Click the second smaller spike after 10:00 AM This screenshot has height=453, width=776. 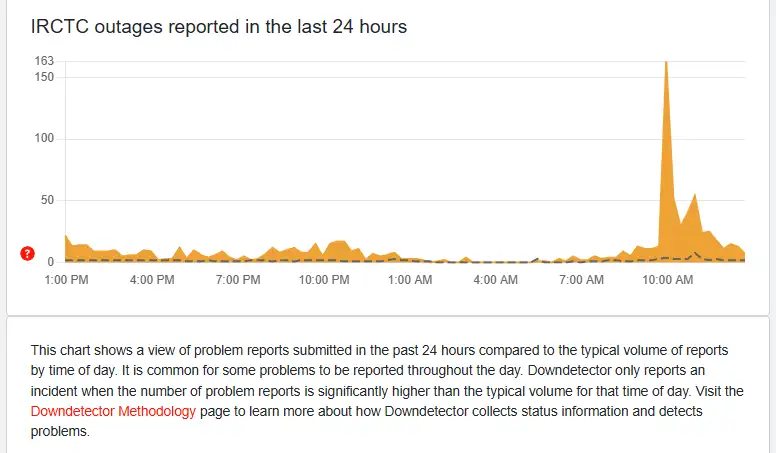tap(695, 220)
